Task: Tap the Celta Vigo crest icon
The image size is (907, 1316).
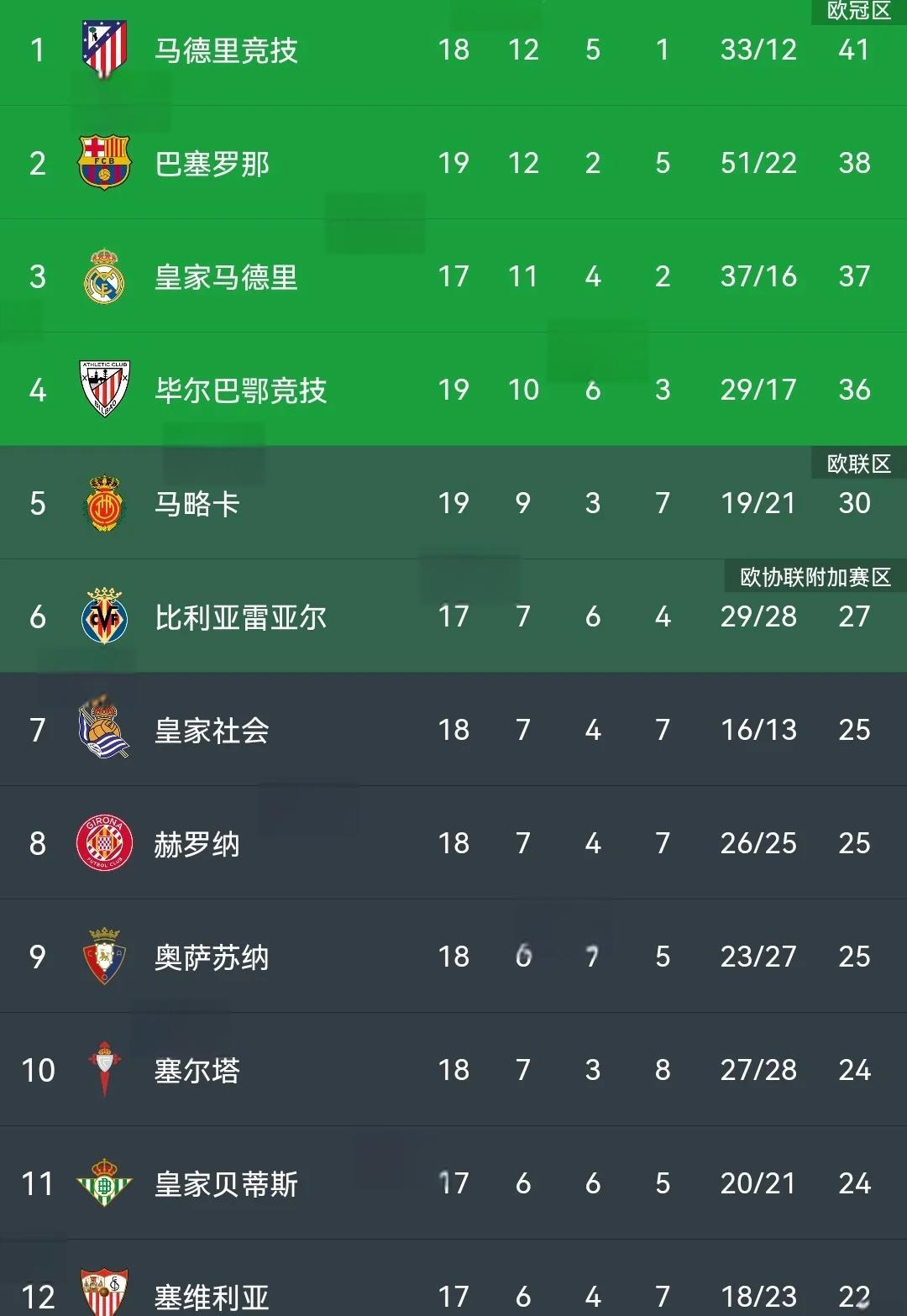Action: 104,1069
